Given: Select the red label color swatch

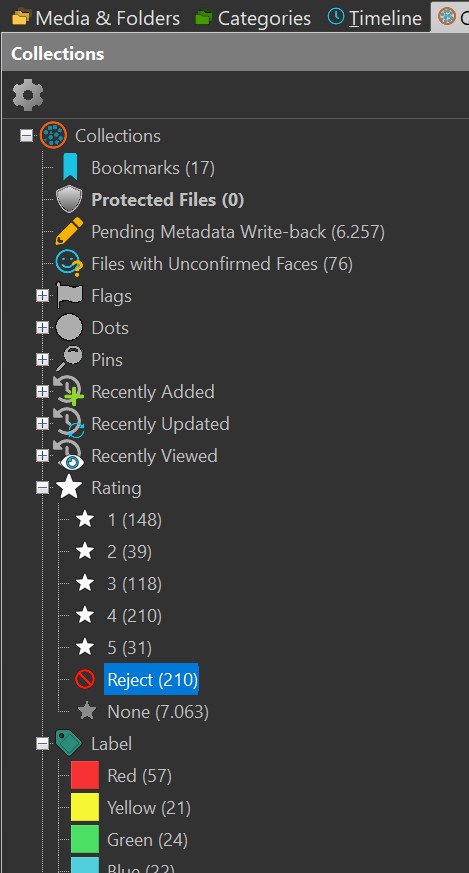Looking at the screenshot, I should [85, 775].
